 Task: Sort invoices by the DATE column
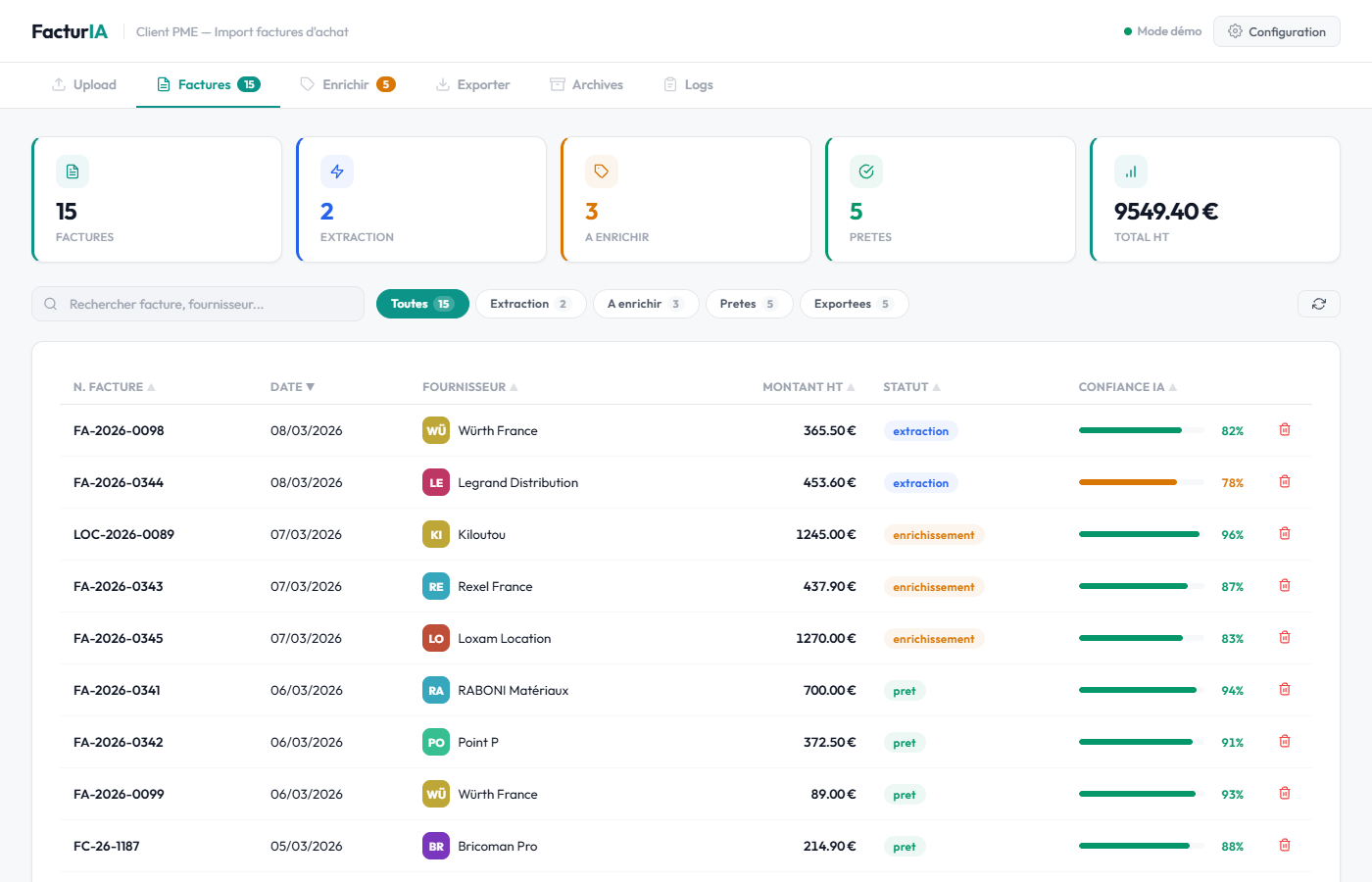pyautogui.click(x=312, y=386)
